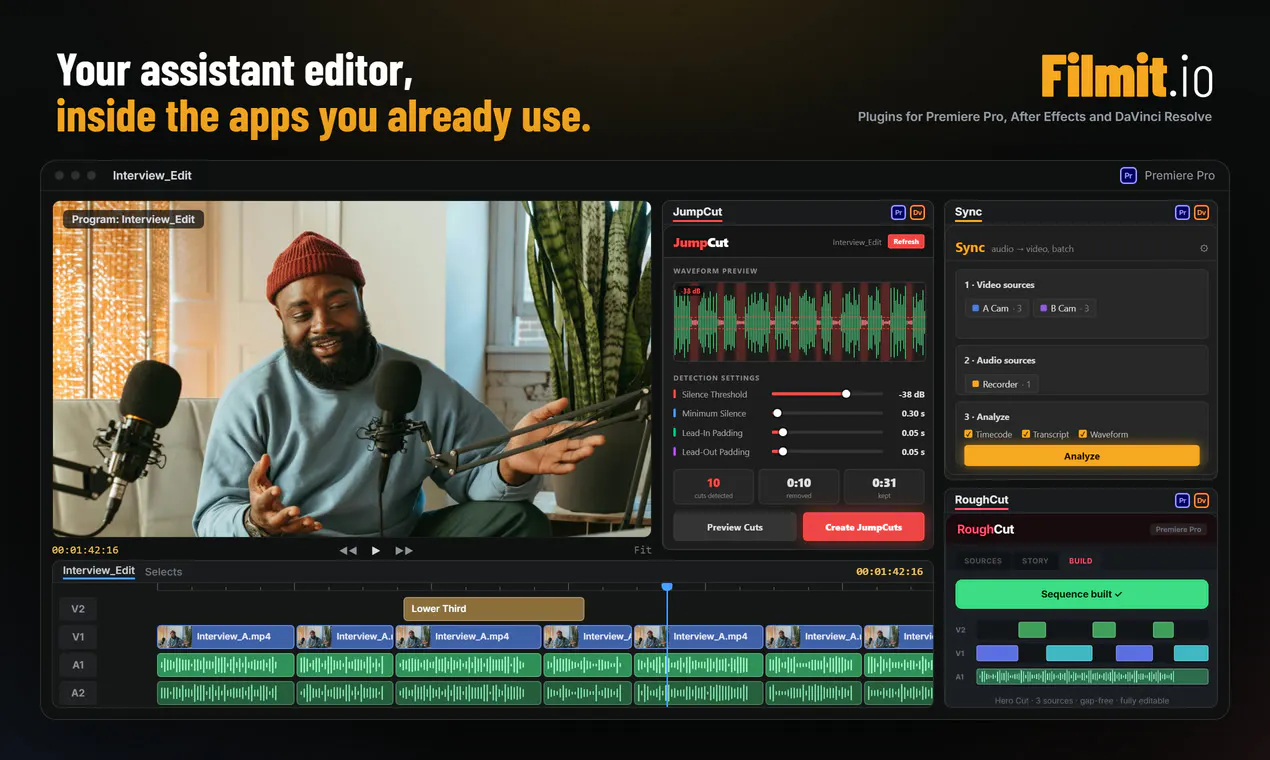Click the Pr badge beside Premiere Pro title

[1128, 175]
